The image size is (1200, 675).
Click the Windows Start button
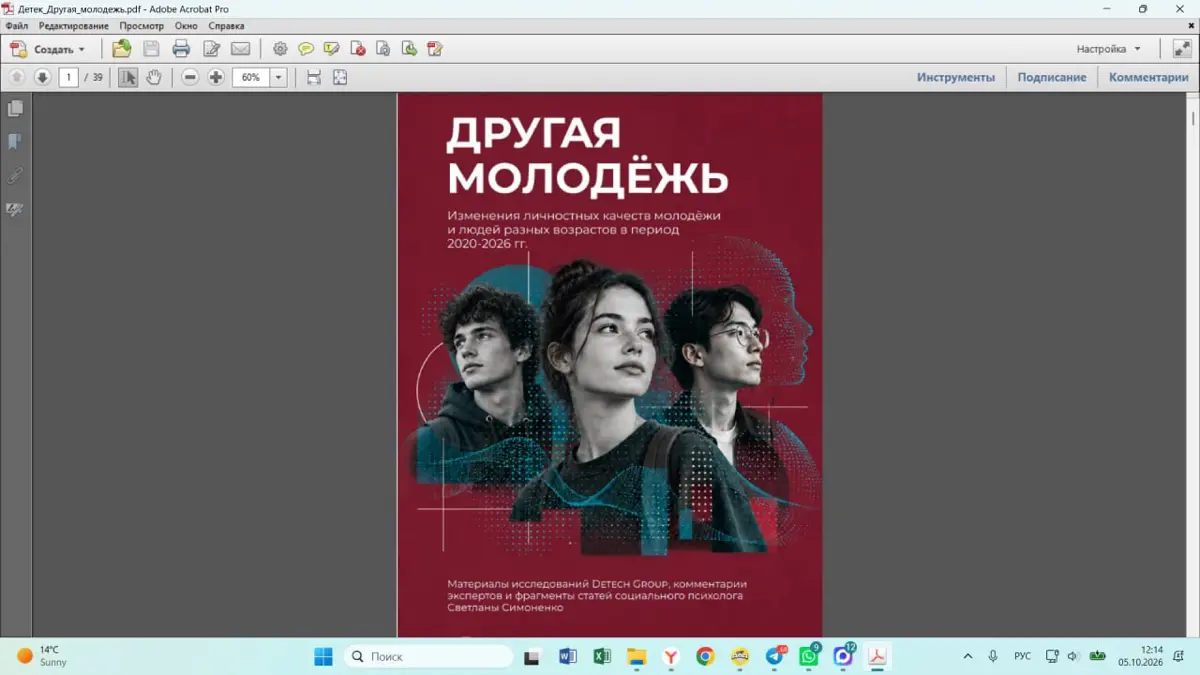pyautogui.click(x=323, y=656)
